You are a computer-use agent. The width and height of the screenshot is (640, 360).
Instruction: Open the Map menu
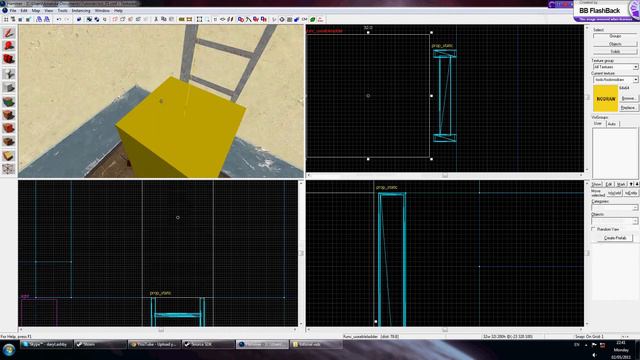tap(36, 10)
